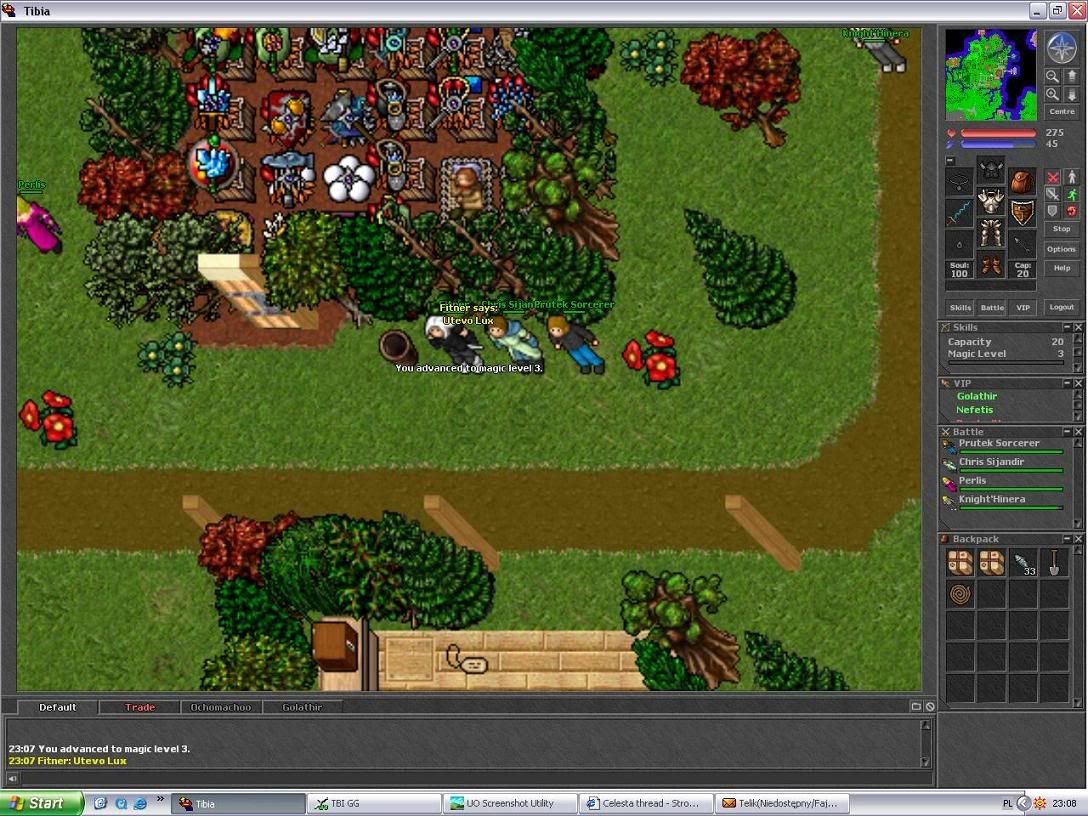
Task: Click the ring equipment slot
Action: click(x=959, y=245)
